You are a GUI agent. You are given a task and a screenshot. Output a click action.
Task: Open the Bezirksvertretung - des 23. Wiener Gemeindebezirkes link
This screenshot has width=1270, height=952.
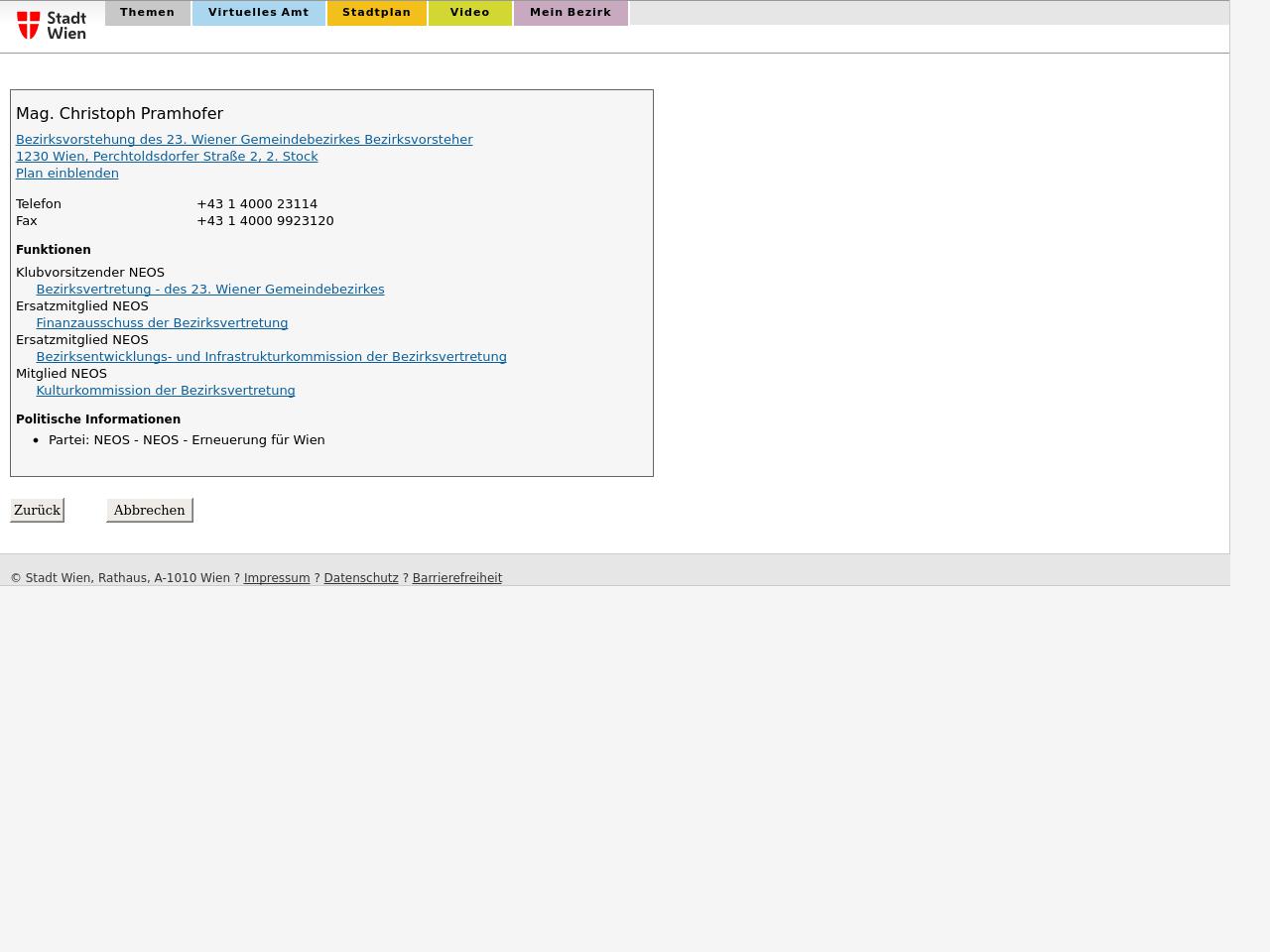tap(210, 290)
